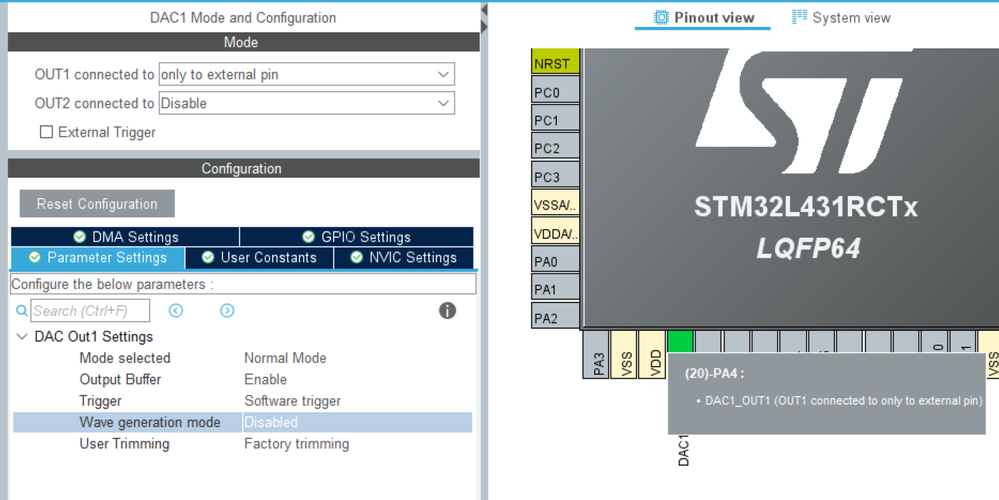Click the PC3 pin
Viewport: 999px width, 500px height.
coord(556,175)
